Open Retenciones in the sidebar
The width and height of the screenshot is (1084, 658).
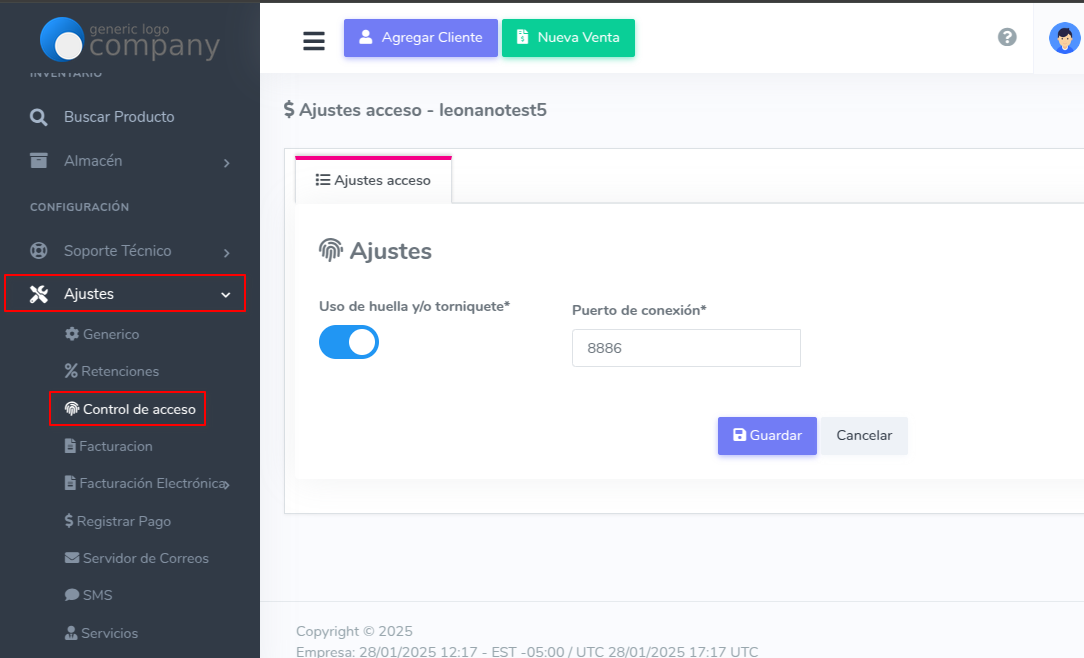pos(119,371)
